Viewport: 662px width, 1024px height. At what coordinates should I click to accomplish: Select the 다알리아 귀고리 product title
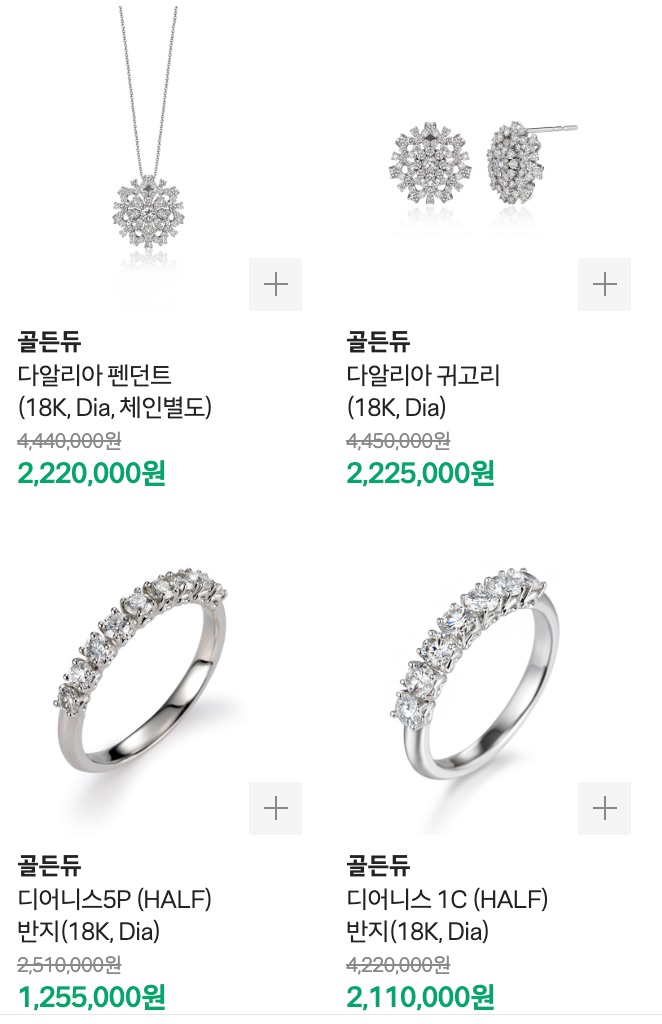(423, 391)
